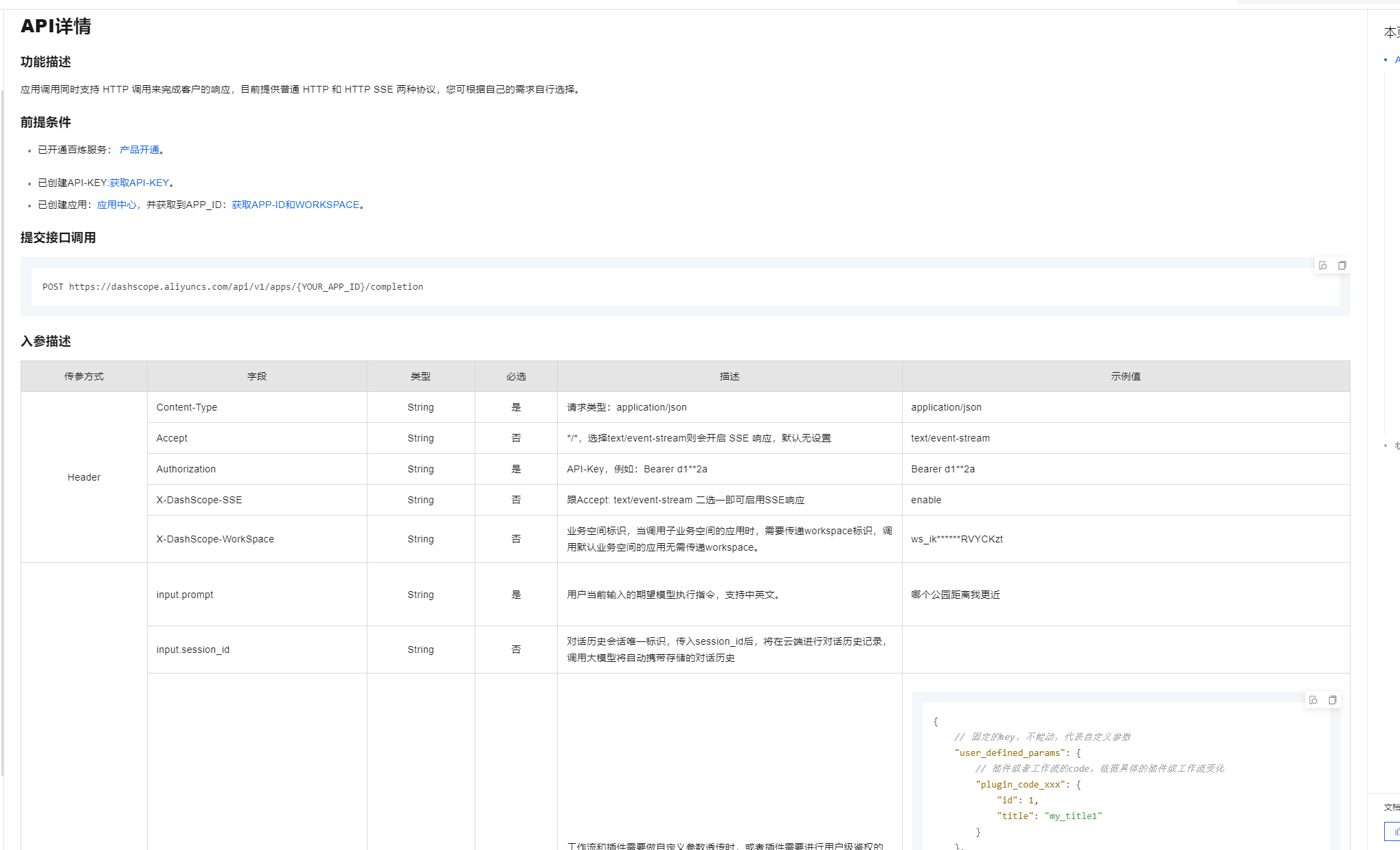Screen dimensions: 1400x850
Task: Select the X-DashScope-SSE field cell
Action: click(257, 500)
